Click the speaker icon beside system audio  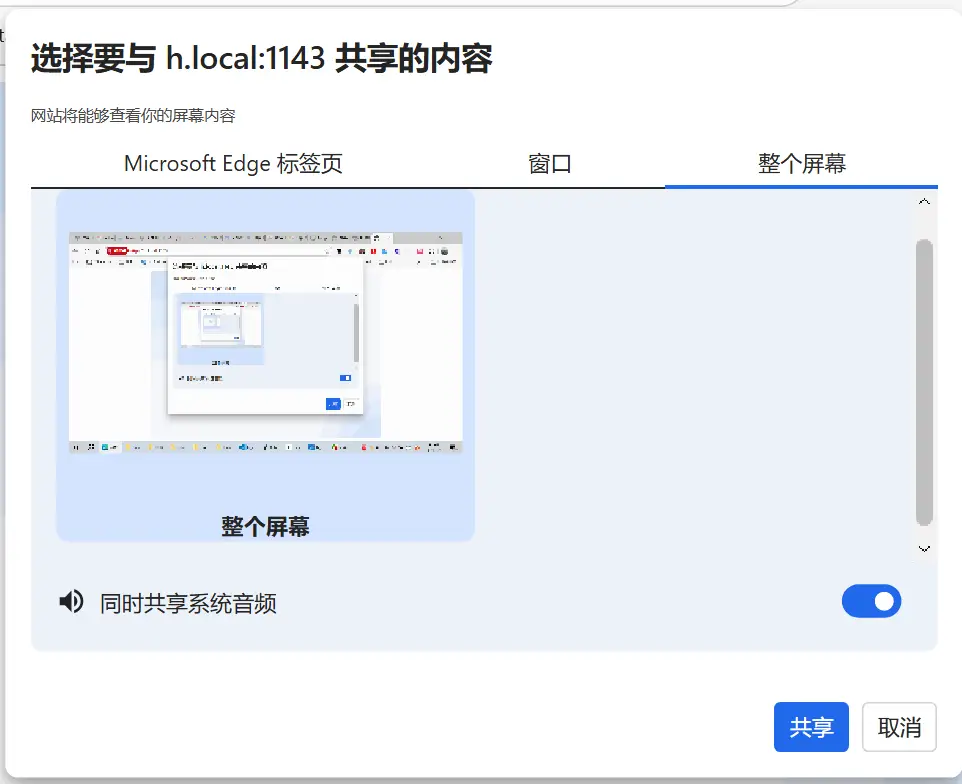[71, 602]
